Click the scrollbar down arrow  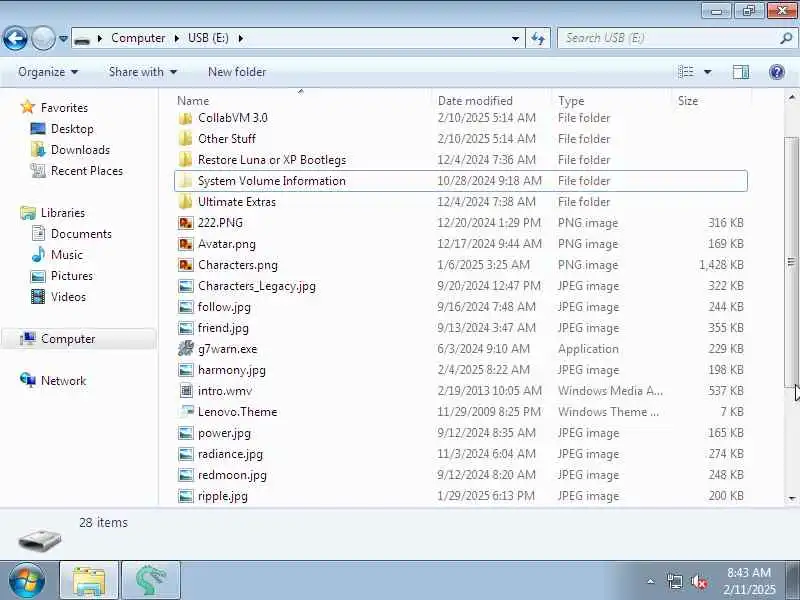[791, 498]
